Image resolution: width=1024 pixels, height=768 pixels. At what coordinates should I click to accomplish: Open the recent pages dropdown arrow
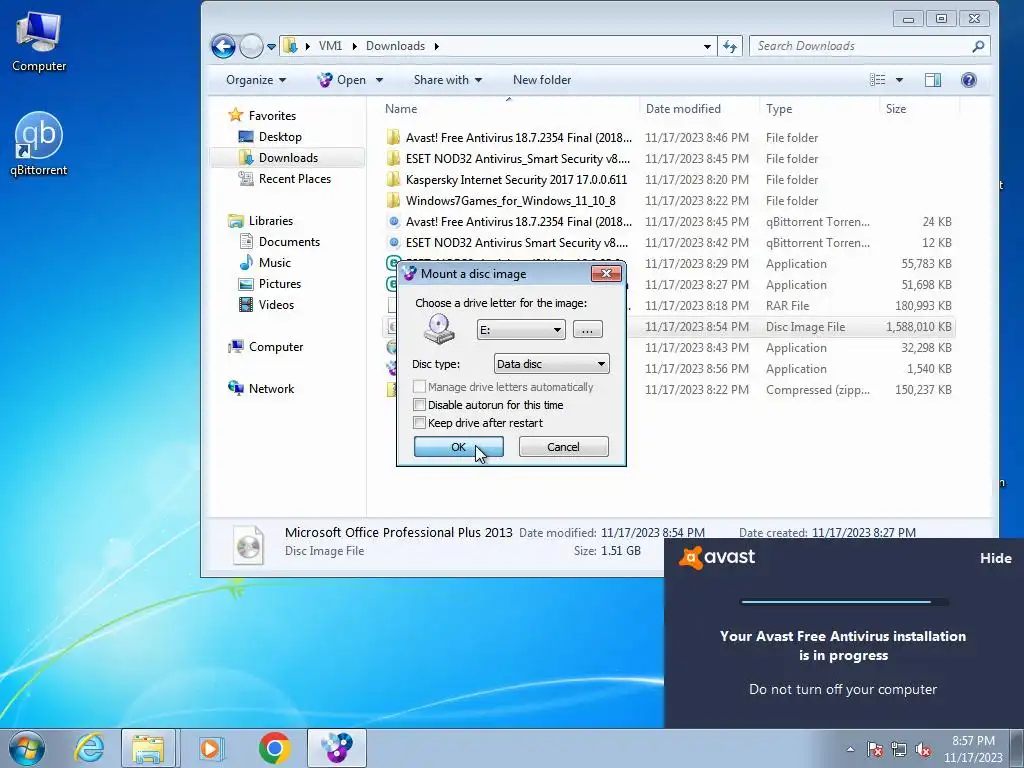pos(271,47)
